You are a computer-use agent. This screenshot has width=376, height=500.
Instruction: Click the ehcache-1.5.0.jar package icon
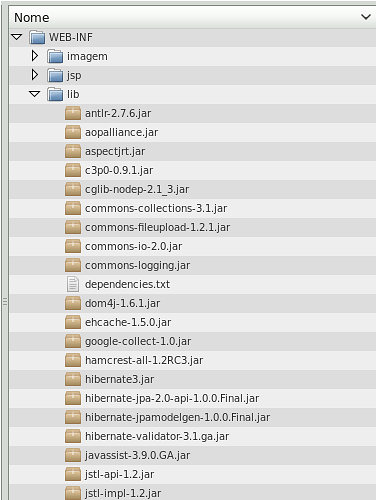click(73, 322)
